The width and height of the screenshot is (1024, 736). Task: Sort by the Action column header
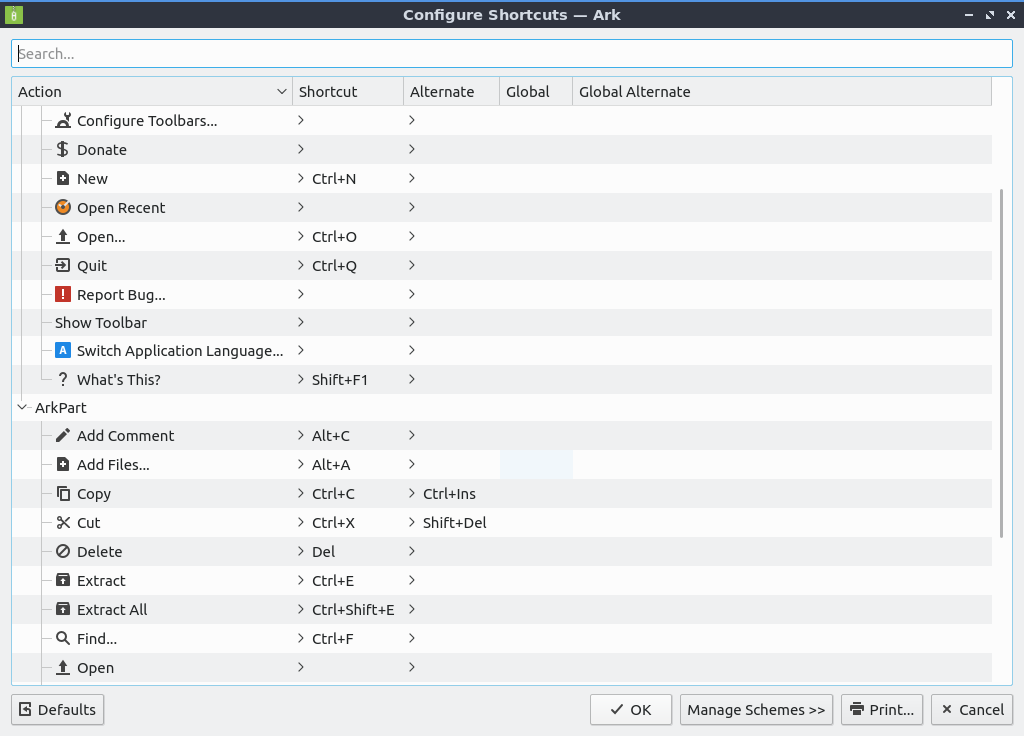point(150,92)
